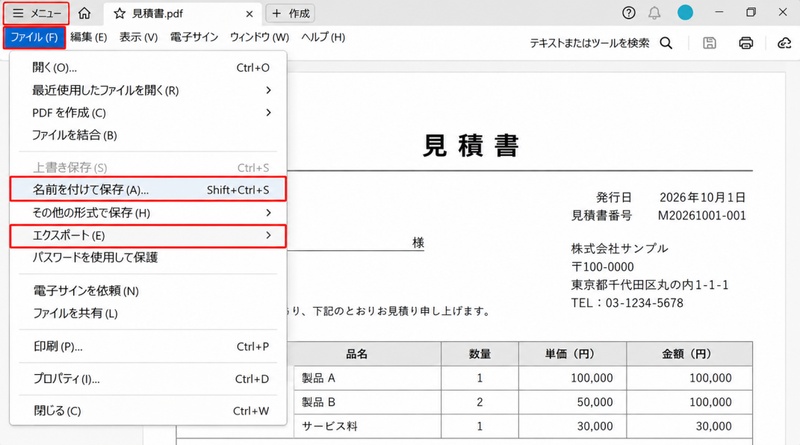The height and width of the screenshot is (445, 800).
Task: Click the + 作成 button
Action: [290, 13]
